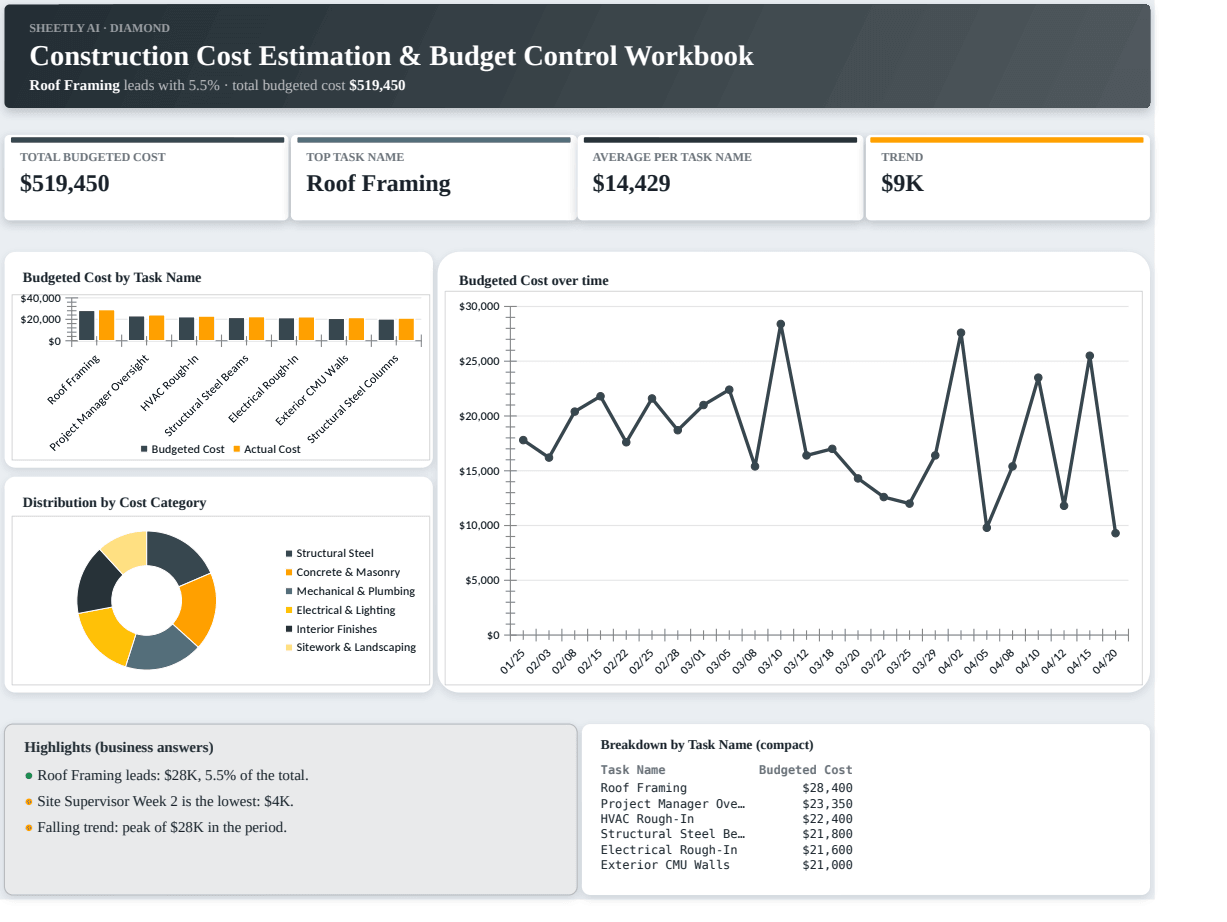Click the Sitework & Landscaping legend swatch

coord(290,647)
